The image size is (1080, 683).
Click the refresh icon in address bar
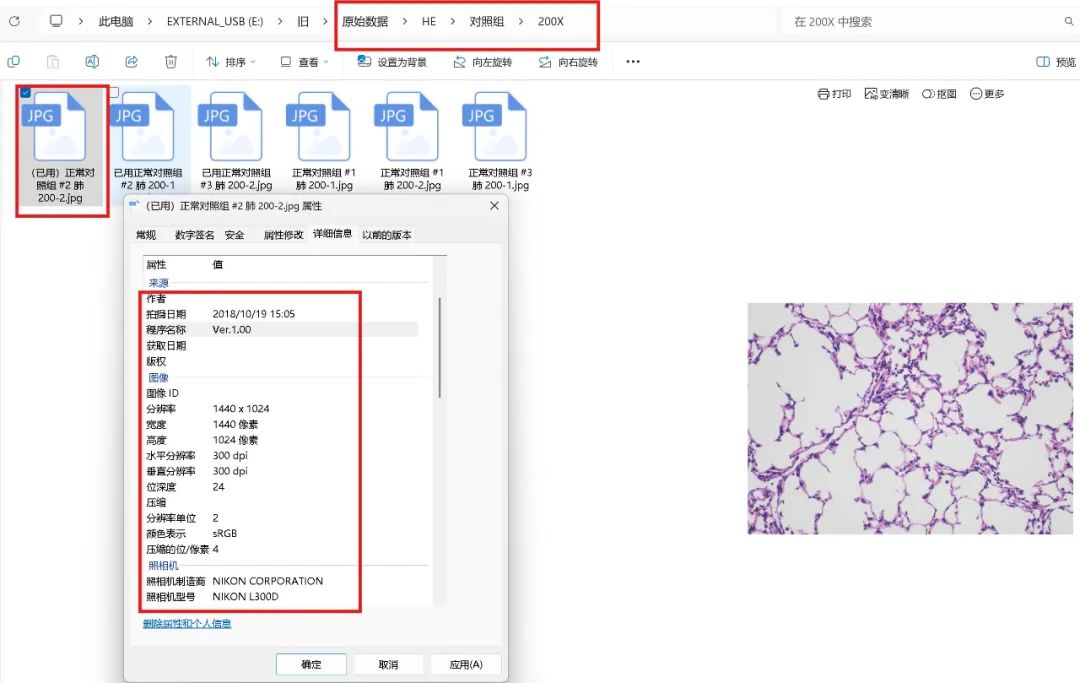(14, 21)
